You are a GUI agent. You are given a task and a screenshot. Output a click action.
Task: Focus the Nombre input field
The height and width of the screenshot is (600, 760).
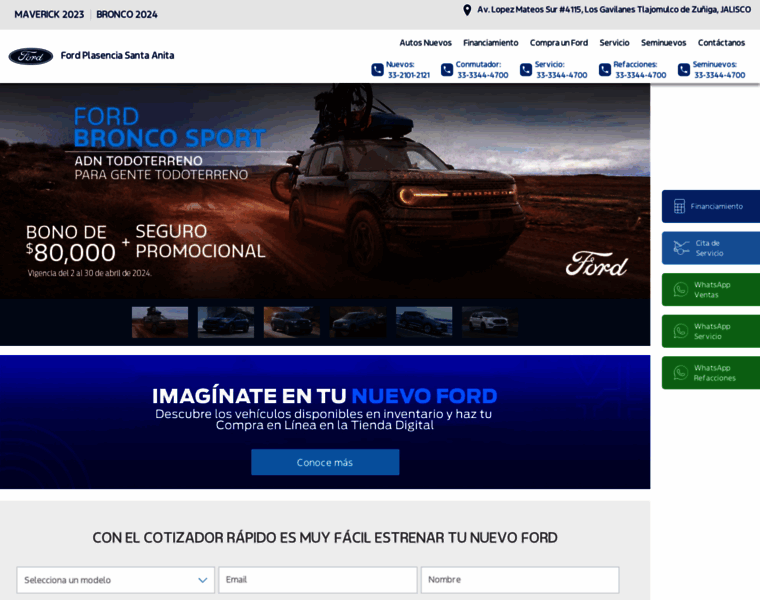[x=520, y=580]
